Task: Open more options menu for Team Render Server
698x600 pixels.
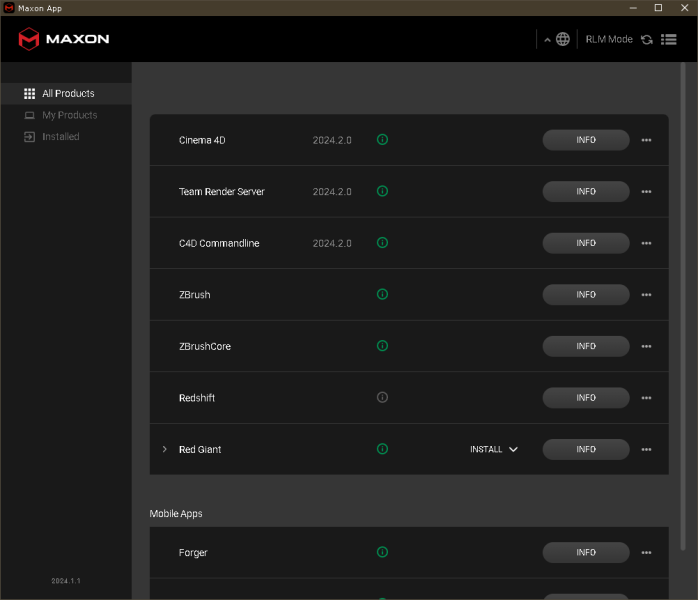Action: pyautogui.click(x=646, y=192)
